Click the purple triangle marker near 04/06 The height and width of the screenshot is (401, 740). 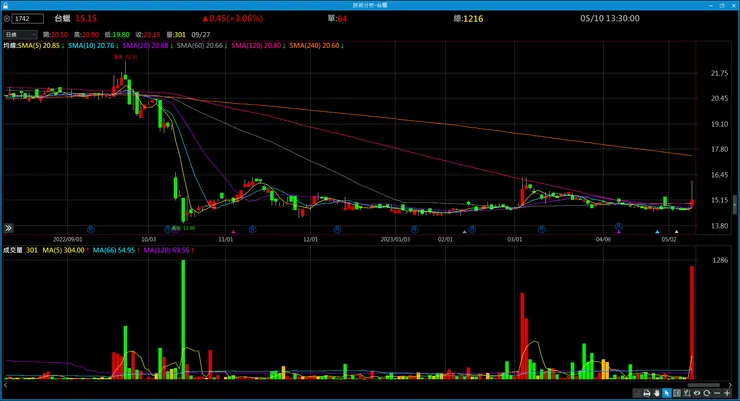[x=619, y=232]
